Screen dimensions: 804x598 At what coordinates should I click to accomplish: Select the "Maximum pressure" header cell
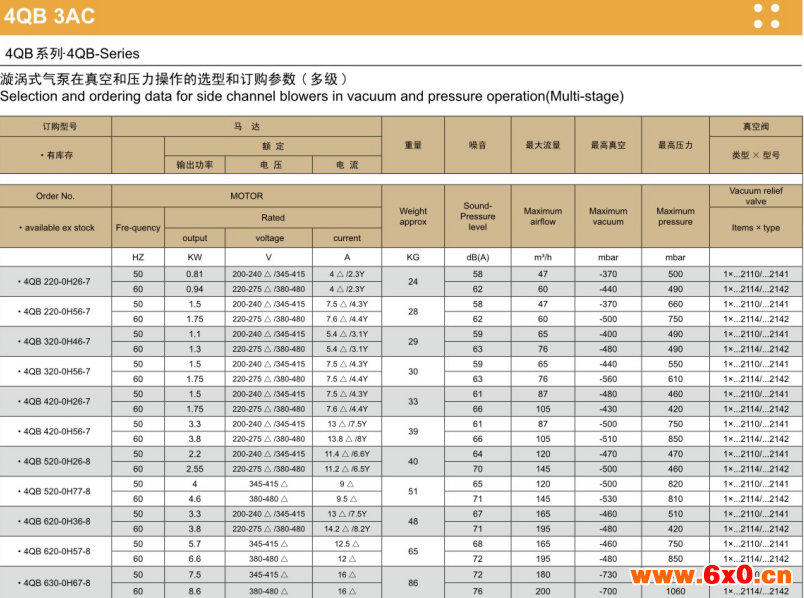coord(675,216)
